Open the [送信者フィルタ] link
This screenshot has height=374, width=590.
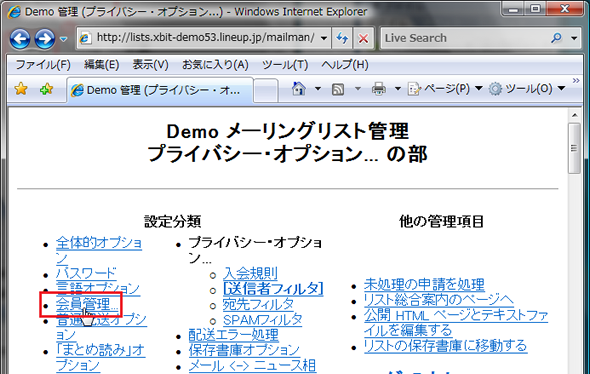click(x=273, y=289)
